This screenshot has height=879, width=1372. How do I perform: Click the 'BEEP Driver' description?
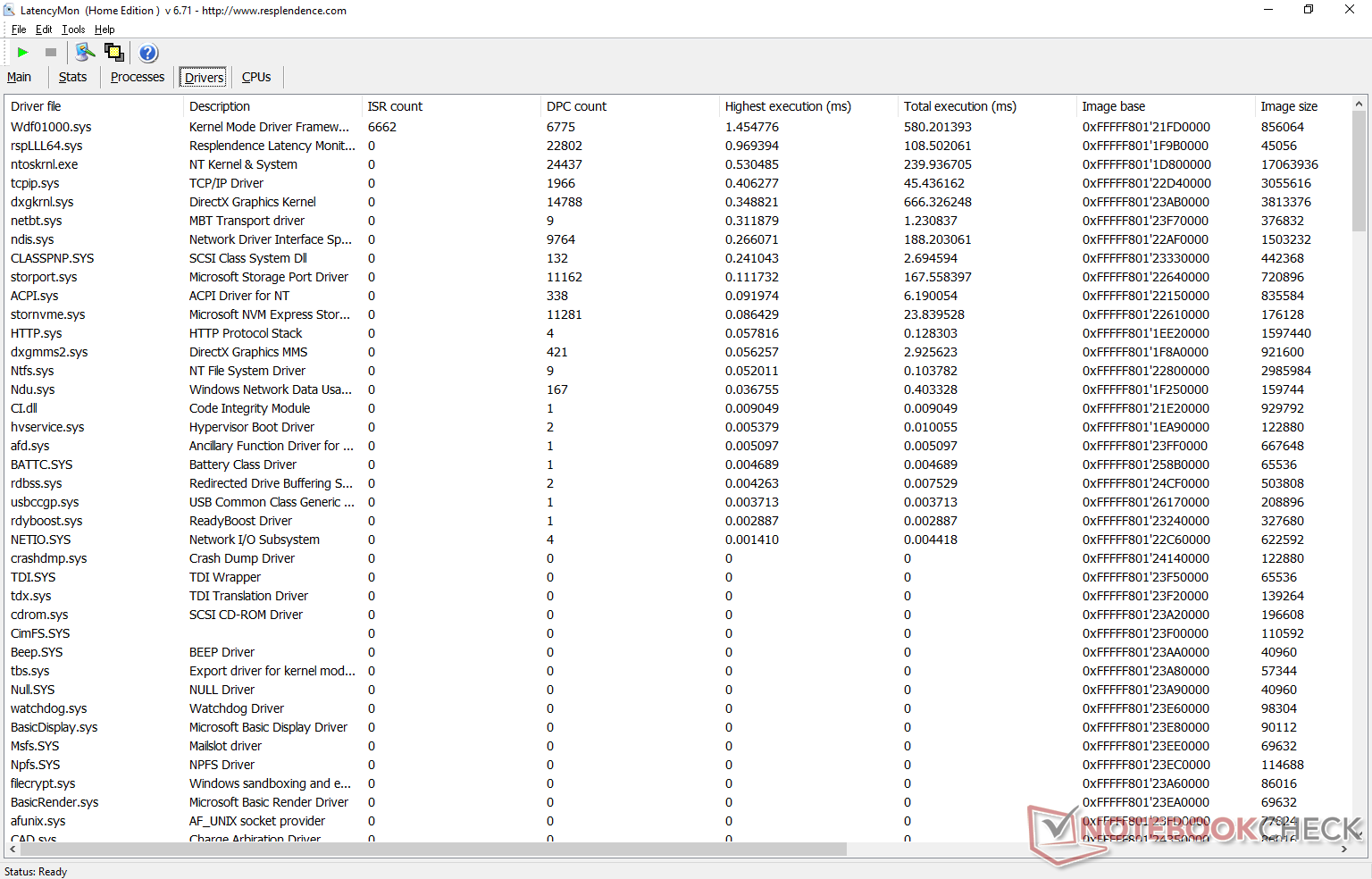click(x=222, y=652)
